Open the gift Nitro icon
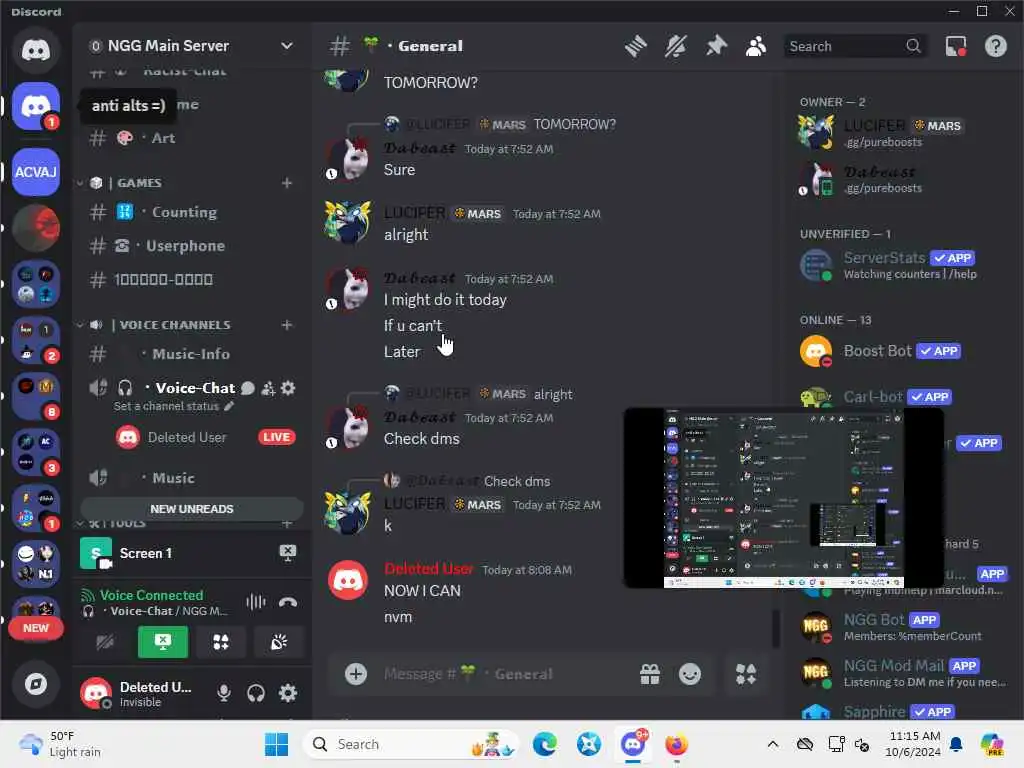Screen dimensions: 1024x768 click(650, 674)
